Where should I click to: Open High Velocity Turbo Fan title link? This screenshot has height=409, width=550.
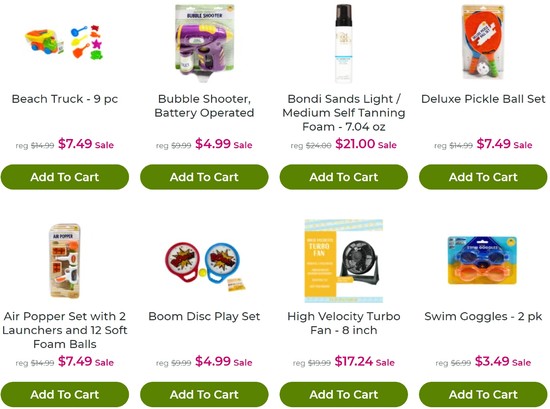344,323
